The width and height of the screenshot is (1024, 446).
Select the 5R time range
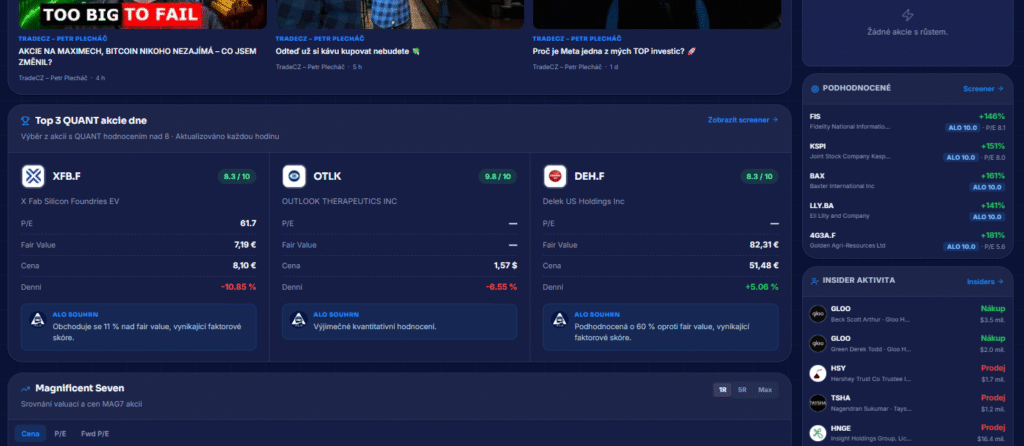point(742,390)
